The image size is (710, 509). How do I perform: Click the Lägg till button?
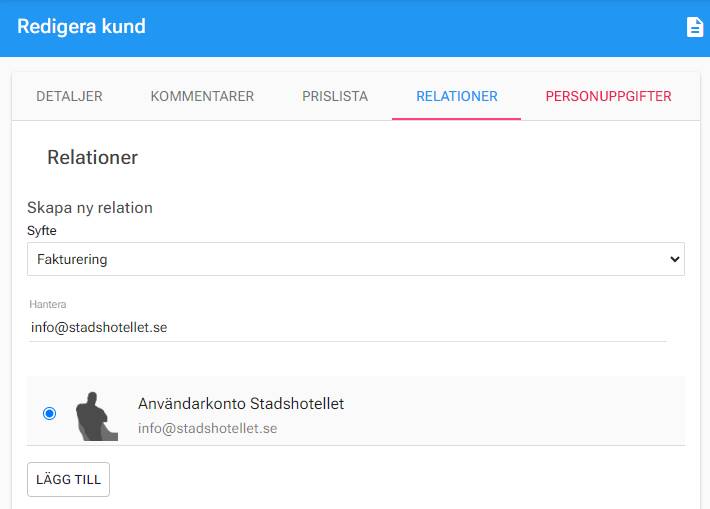(68, 480)
